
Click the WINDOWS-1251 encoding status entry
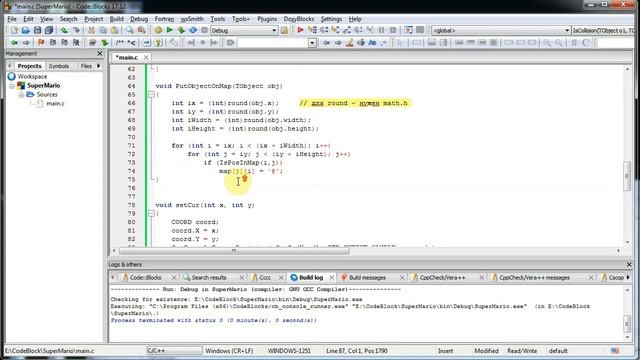point(289,351)
